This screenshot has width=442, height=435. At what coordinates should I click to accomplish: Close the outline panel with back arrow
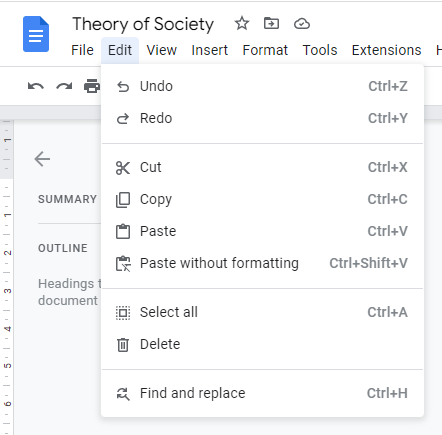click(42, 159)
